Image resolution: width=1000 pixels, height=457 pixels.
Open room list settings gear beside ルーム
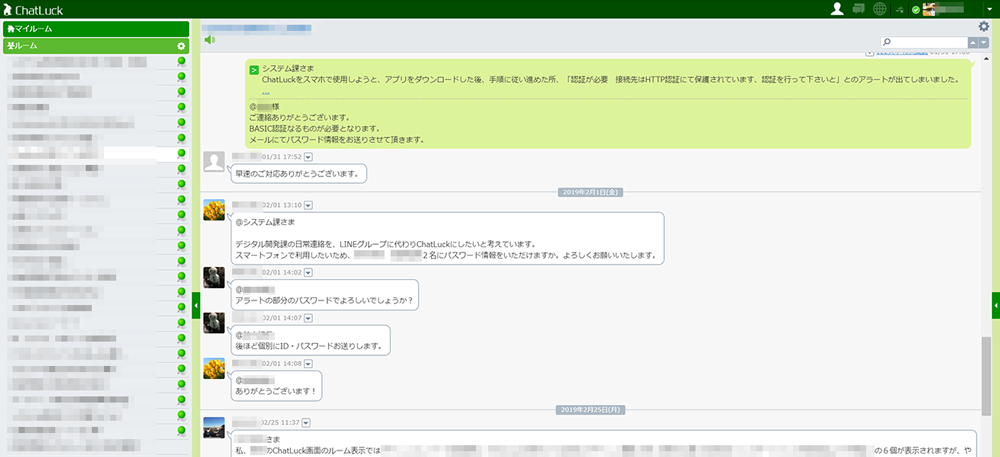point(181,46)
